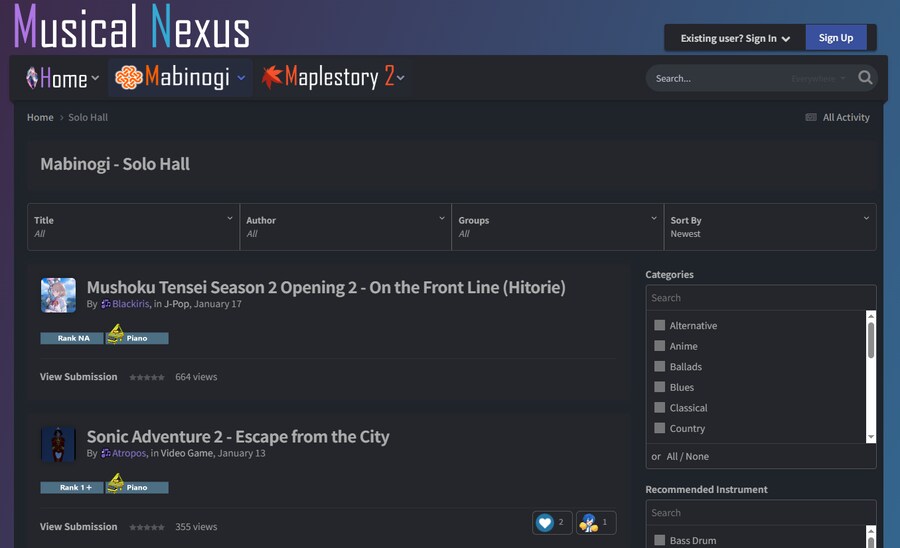
Task: Click the Home crystal icon in navbar
Action: point(32,77)
